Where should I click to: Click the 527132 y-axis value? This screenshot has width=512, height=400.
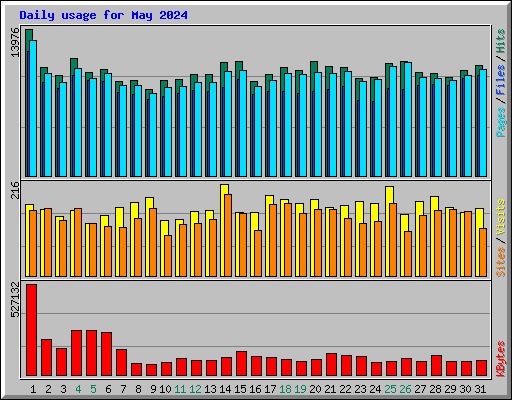point(15,299)
